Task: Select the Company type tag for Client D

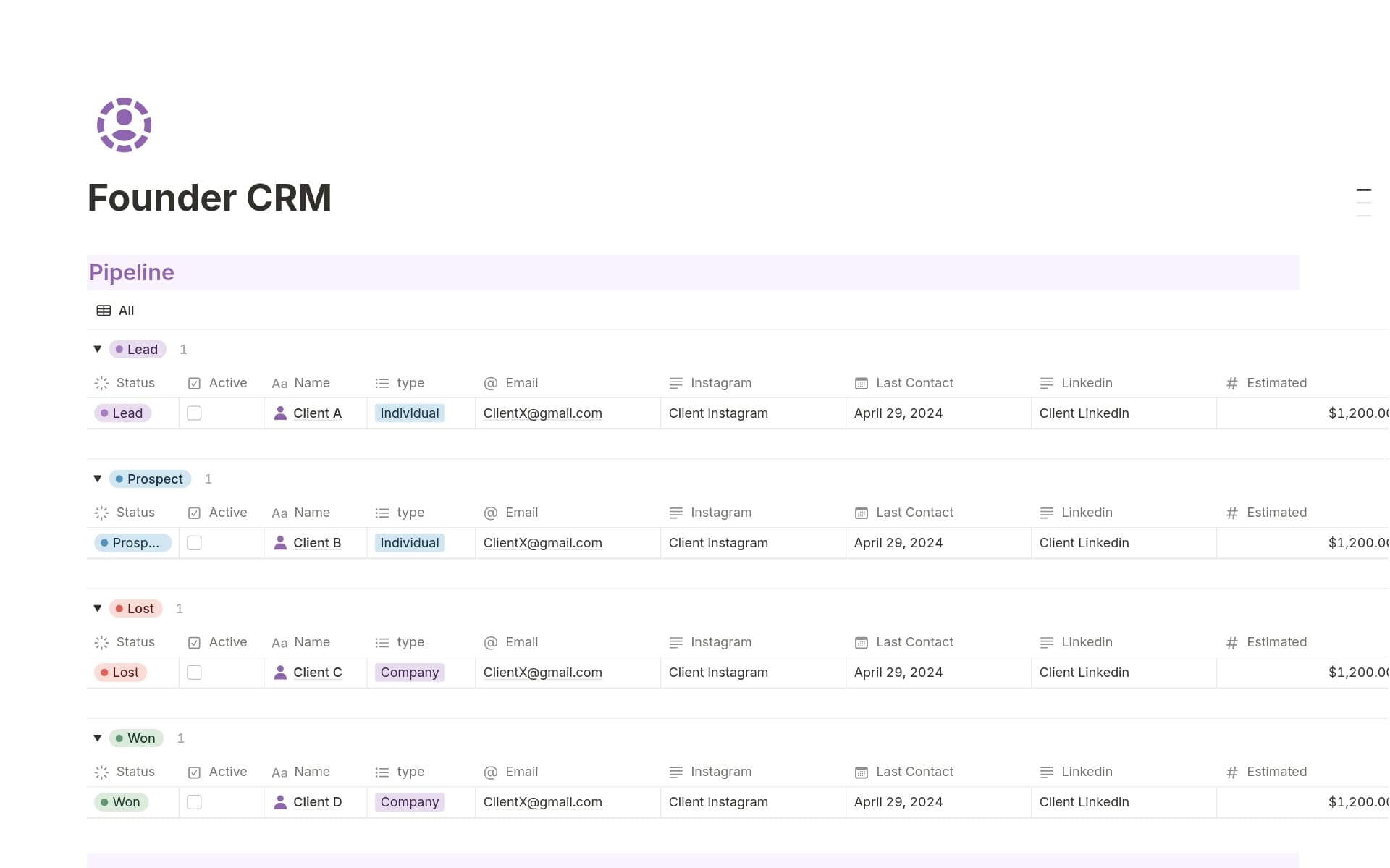Action: 409,801
